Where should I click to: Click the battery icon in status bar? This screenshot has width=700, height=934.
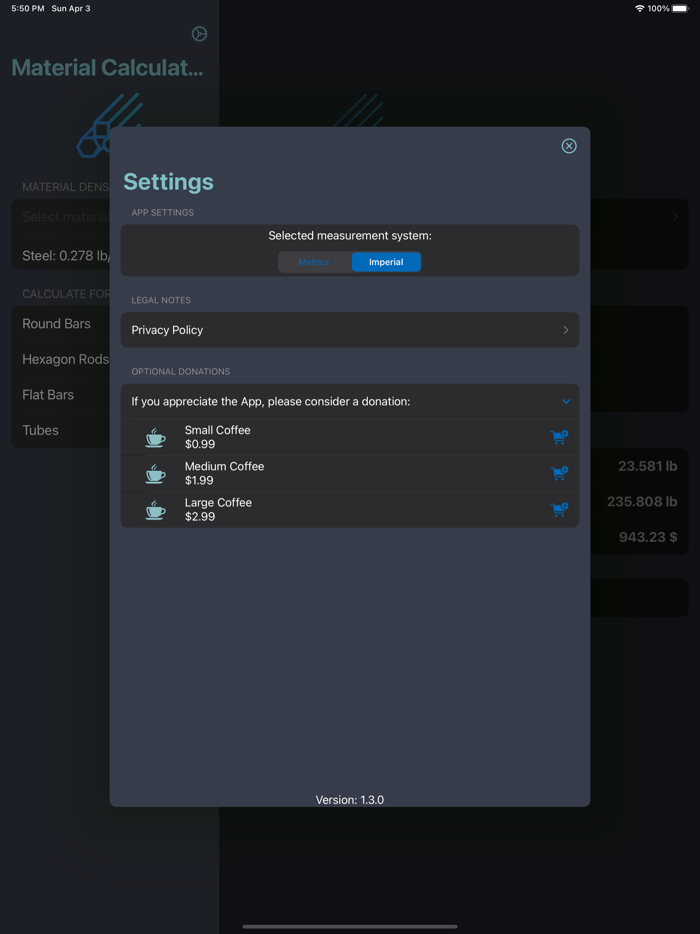pos(680,8)
